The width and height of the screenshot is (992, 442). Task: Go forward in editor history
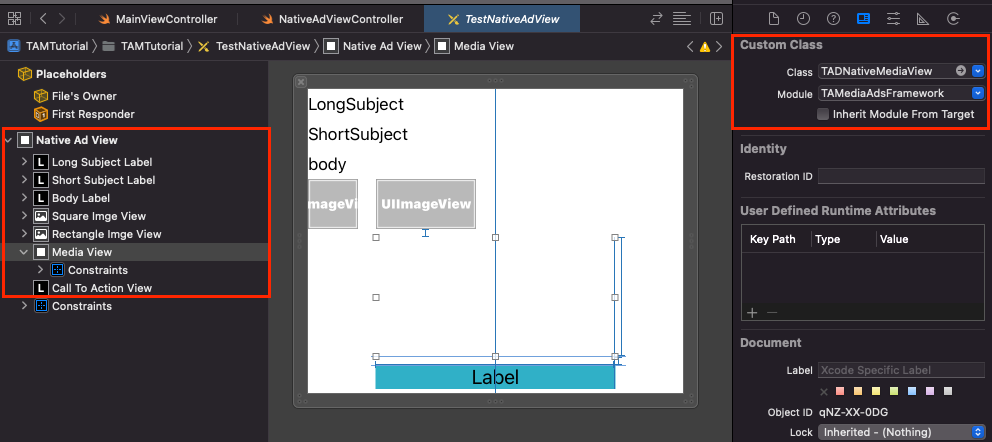(61, 18)
